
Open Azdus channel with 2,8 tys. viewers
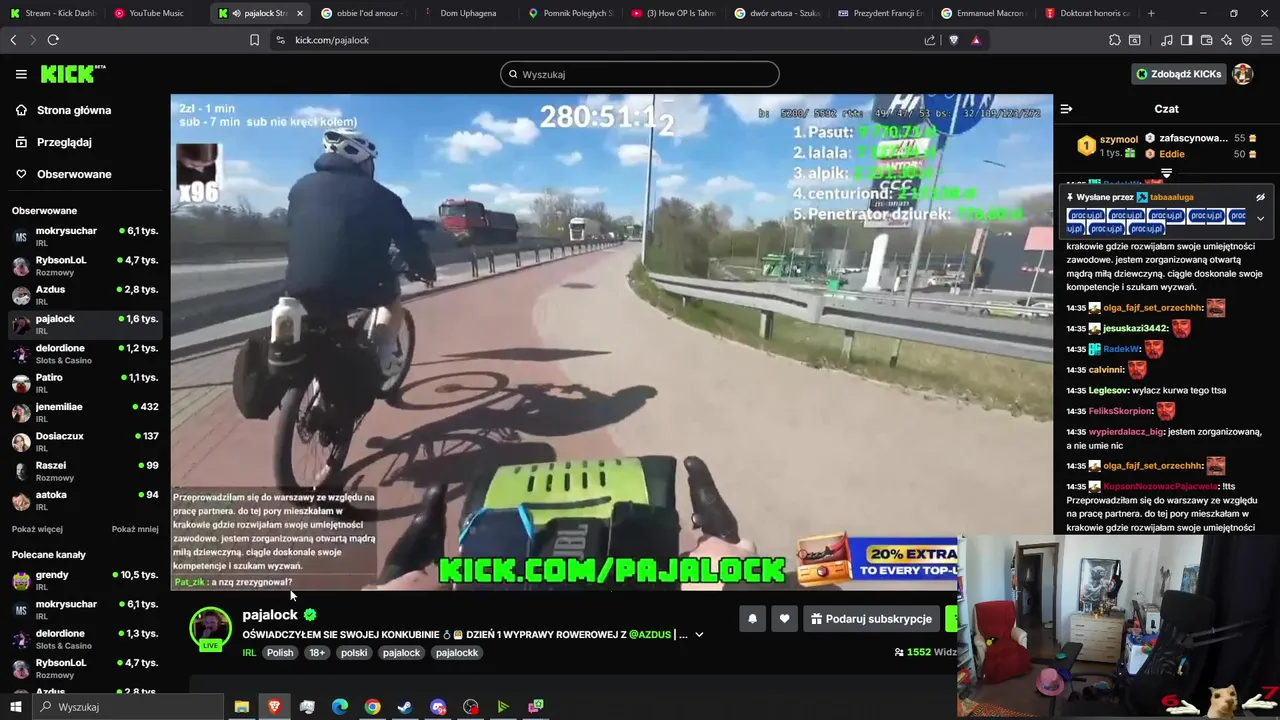[84, 295]
